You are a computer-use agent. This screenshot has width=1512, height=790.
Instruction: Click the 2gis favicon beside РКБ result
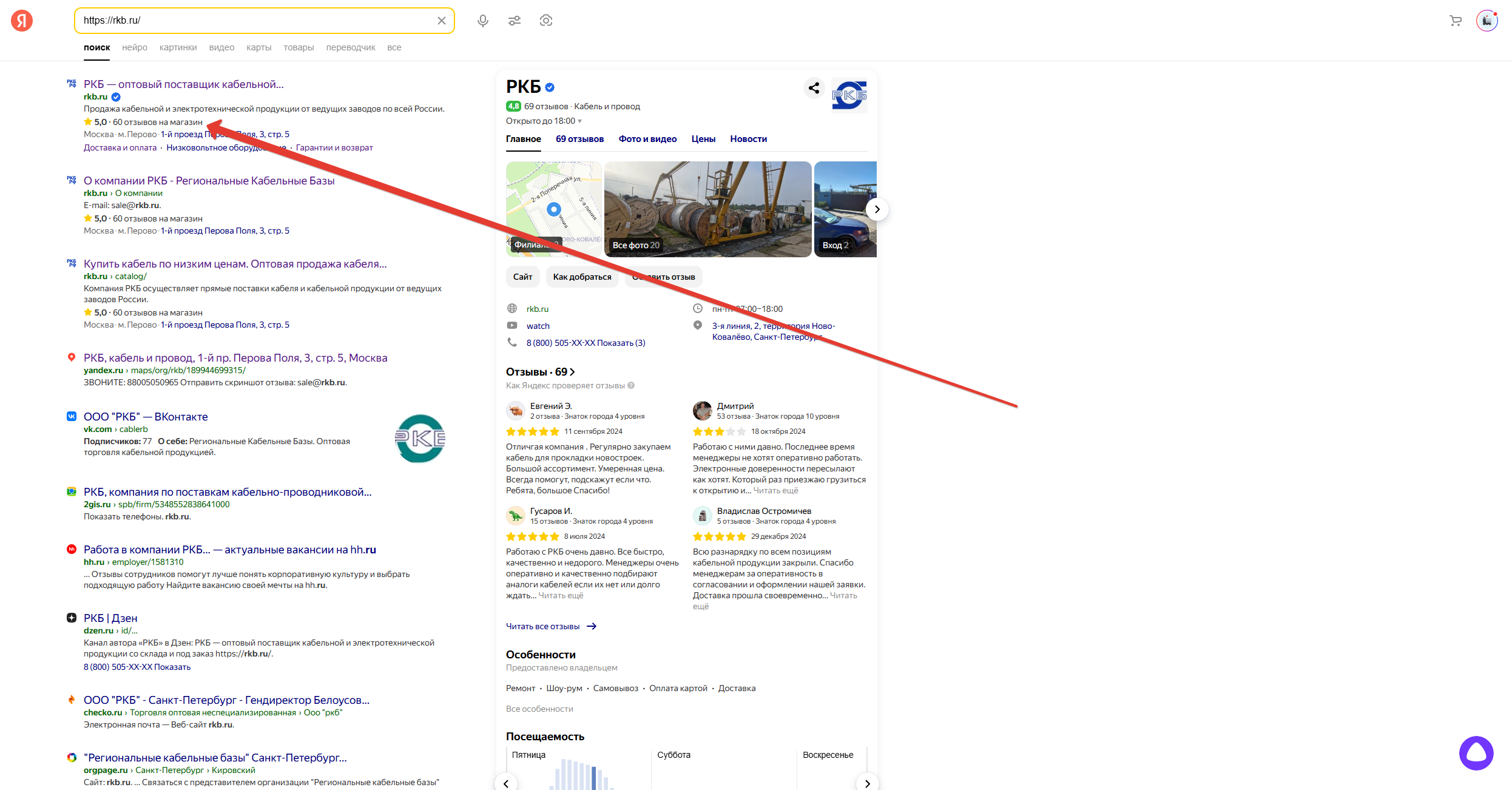tap(72, 491)
